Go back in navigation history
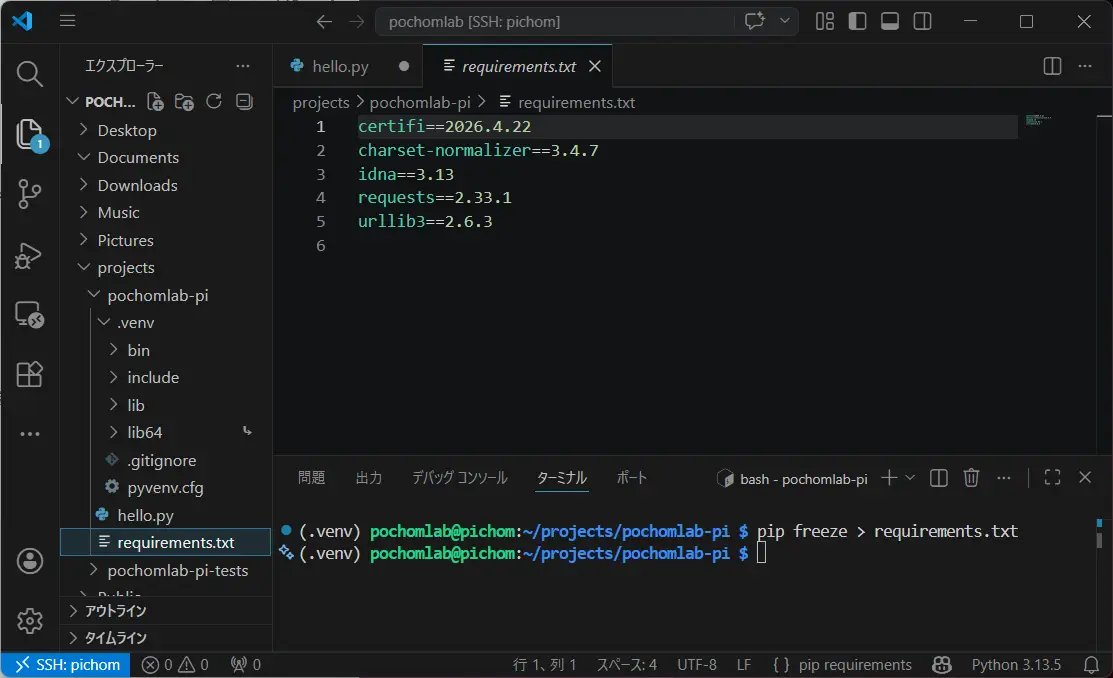 pyautogui.click(x=324, y=22)
